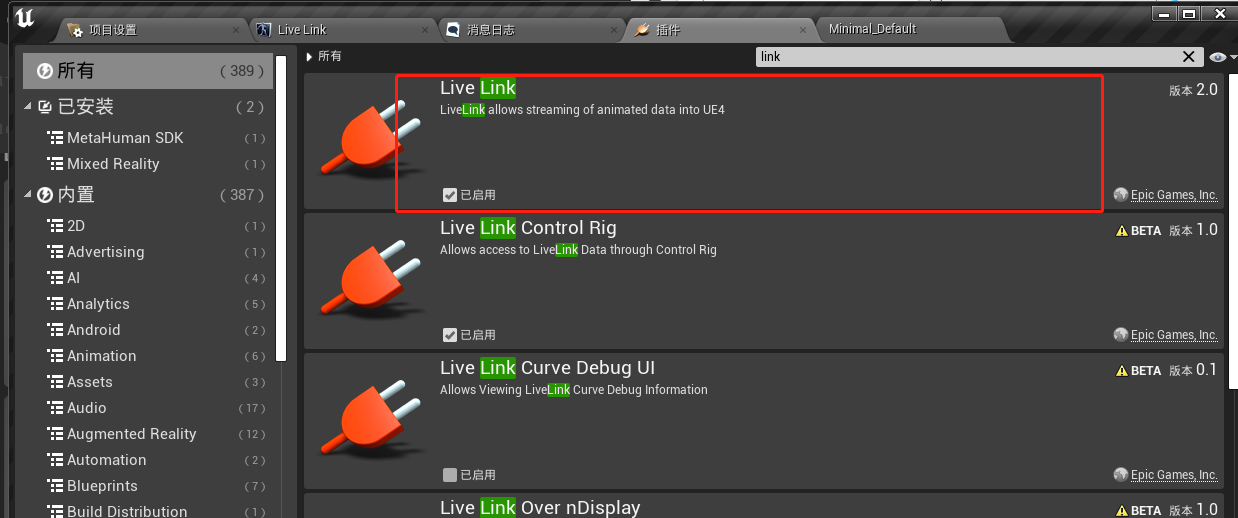This screenshot has width=1238, height=518.
Task: Close the 插件 tab
Action: coord(802,30)
